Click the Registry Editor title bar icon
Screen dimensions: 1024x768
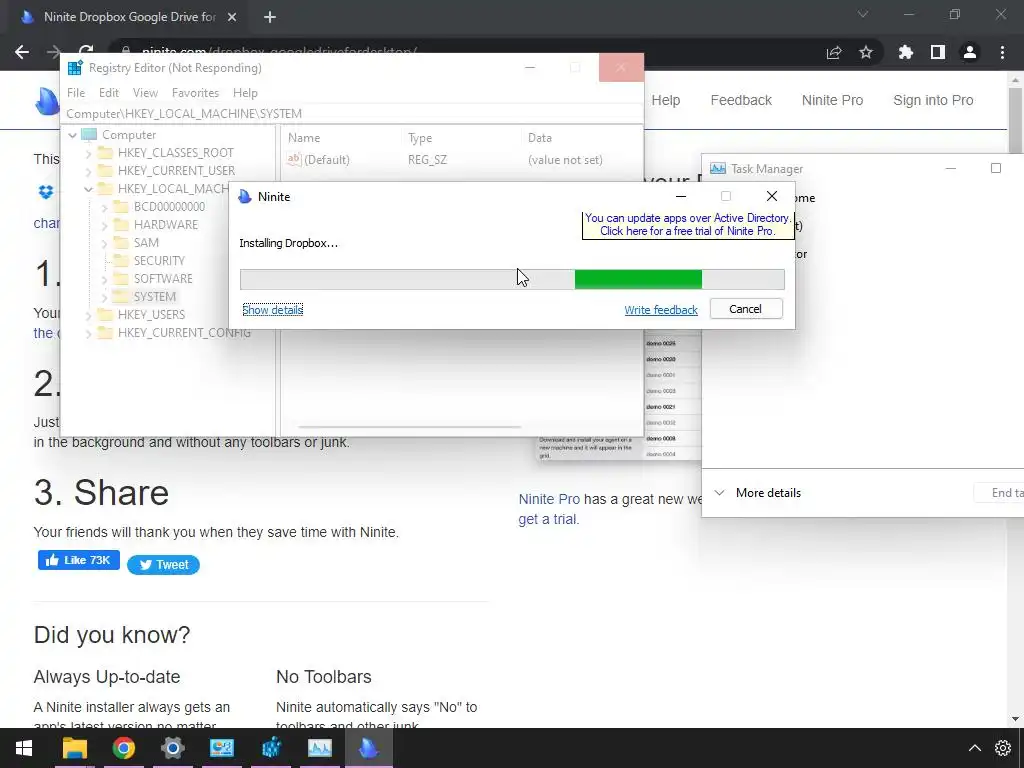tap(75, 68)
